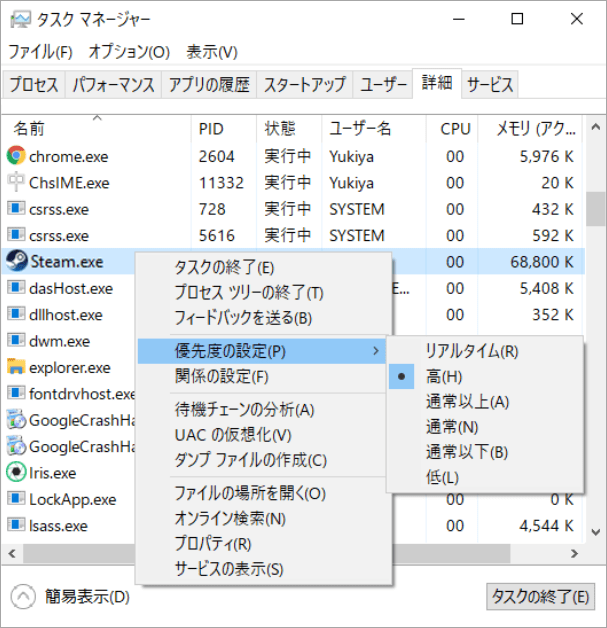Open the ファイル(F) menu
The width and height of the screenshot is (607, 628).
click(40, 52)
